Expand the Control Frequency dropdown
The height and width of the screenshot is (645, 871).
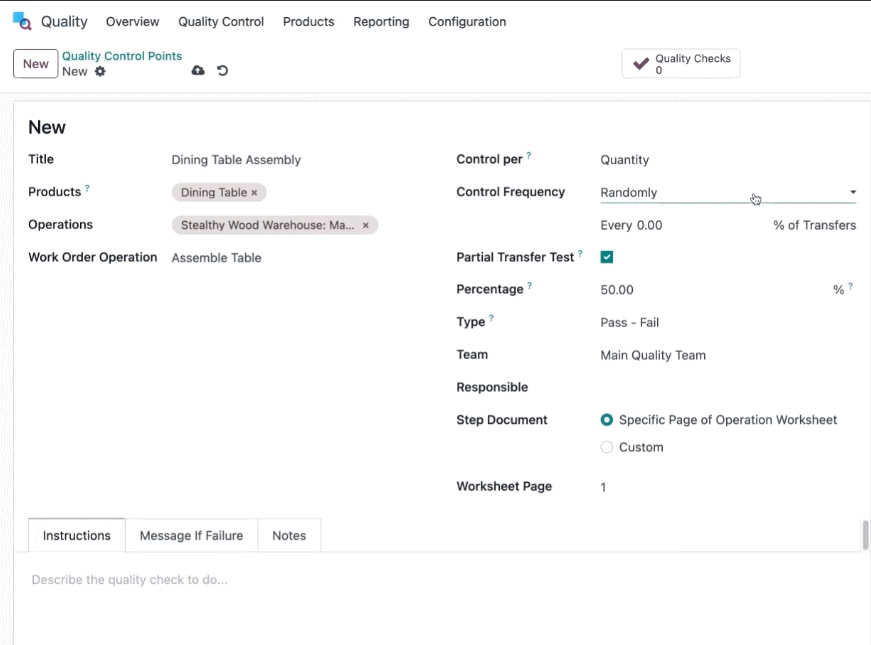click(x=728, y=193)
